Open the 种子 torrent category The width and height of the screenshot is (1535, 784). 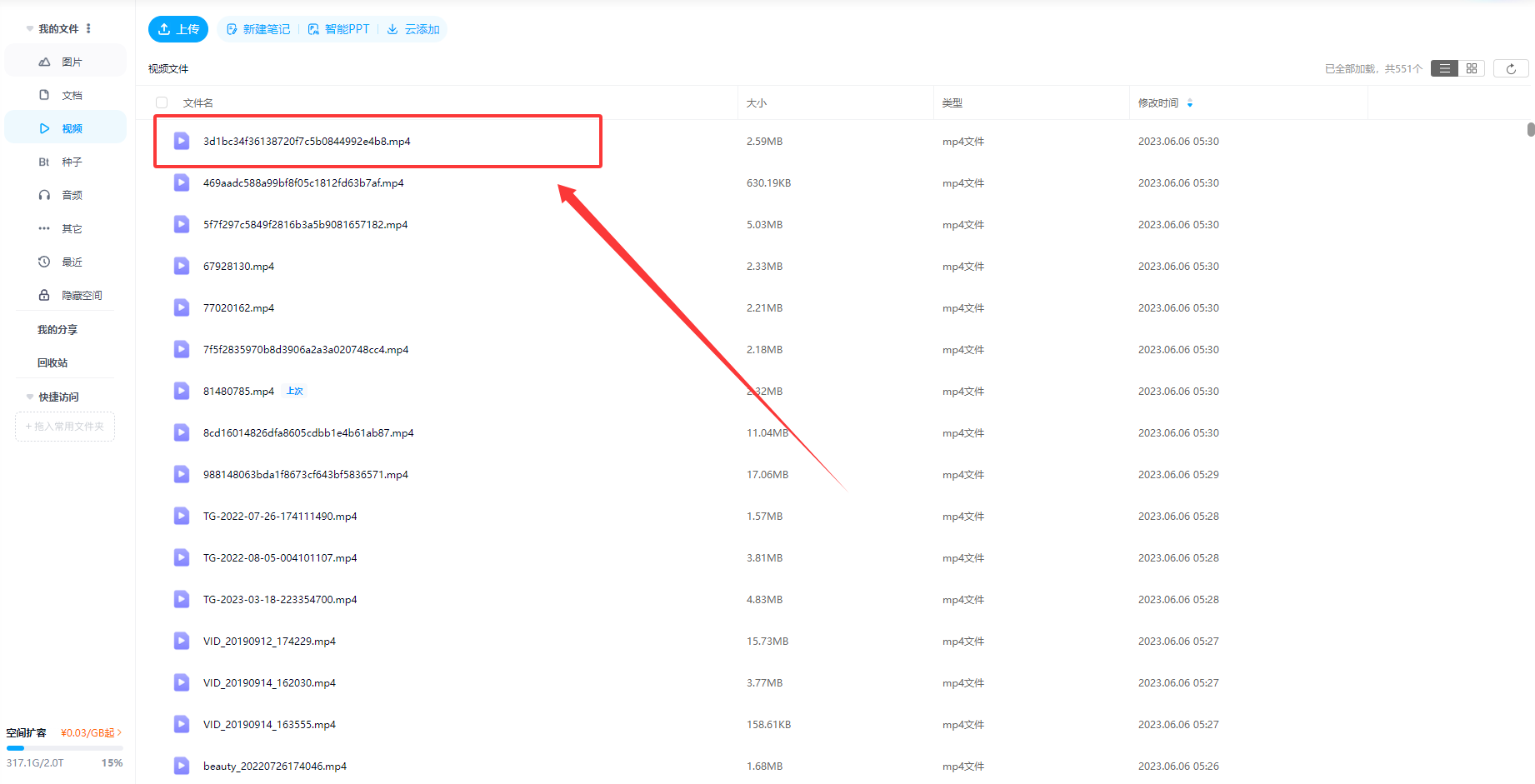pos(66,162)
